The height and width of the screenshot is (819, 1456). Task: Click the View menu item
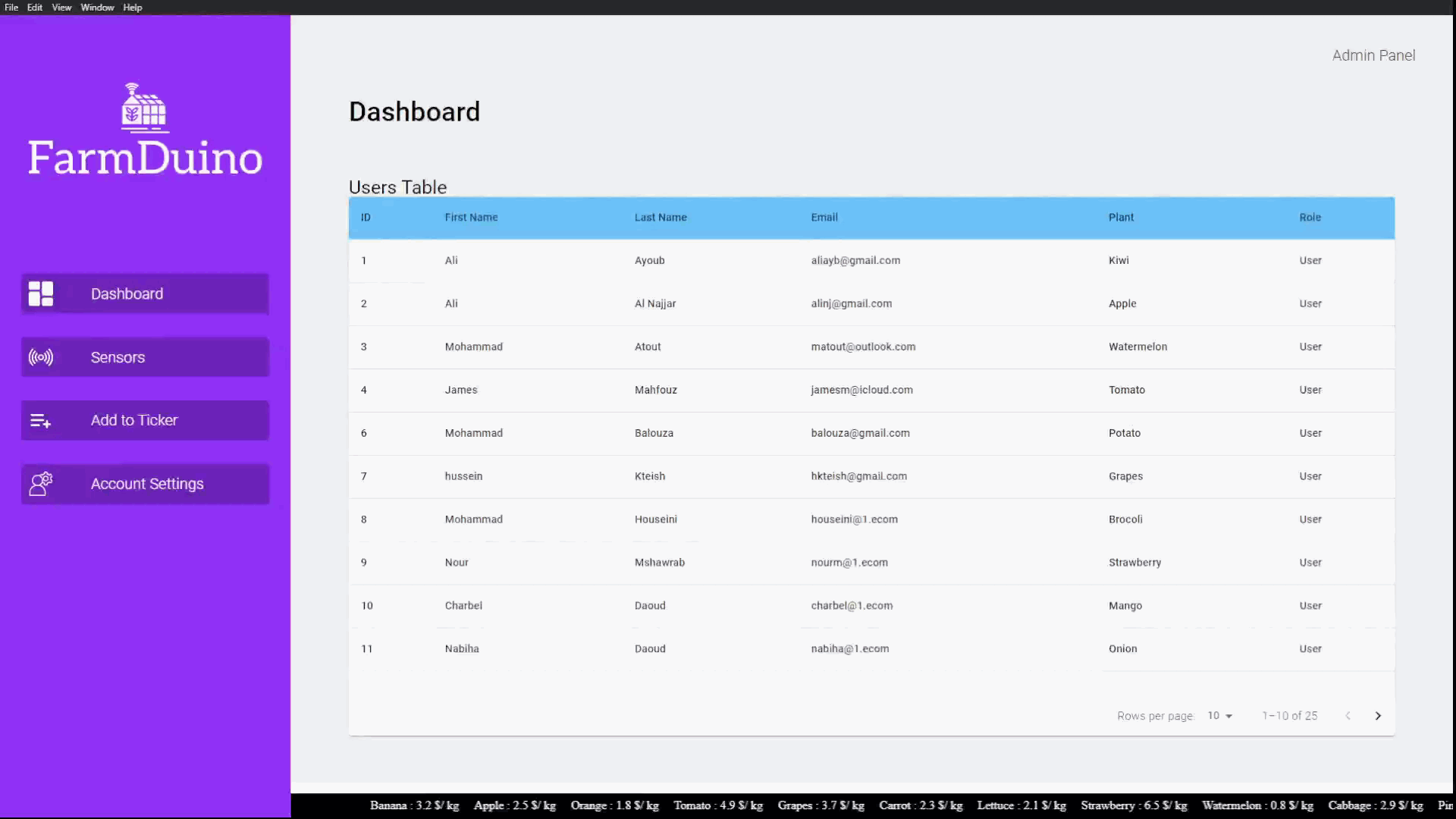61,7
